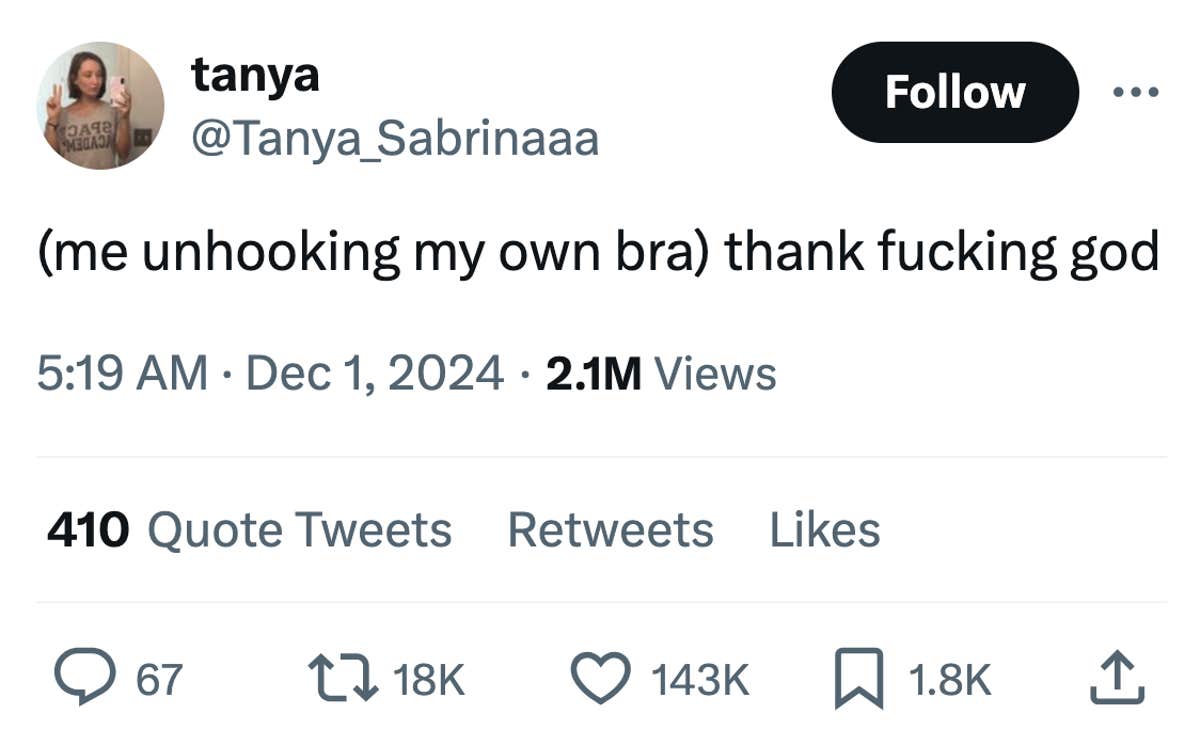Click the 143K like count
Viewport: 1200px width, 745px height.
click(x=699, y=678)
